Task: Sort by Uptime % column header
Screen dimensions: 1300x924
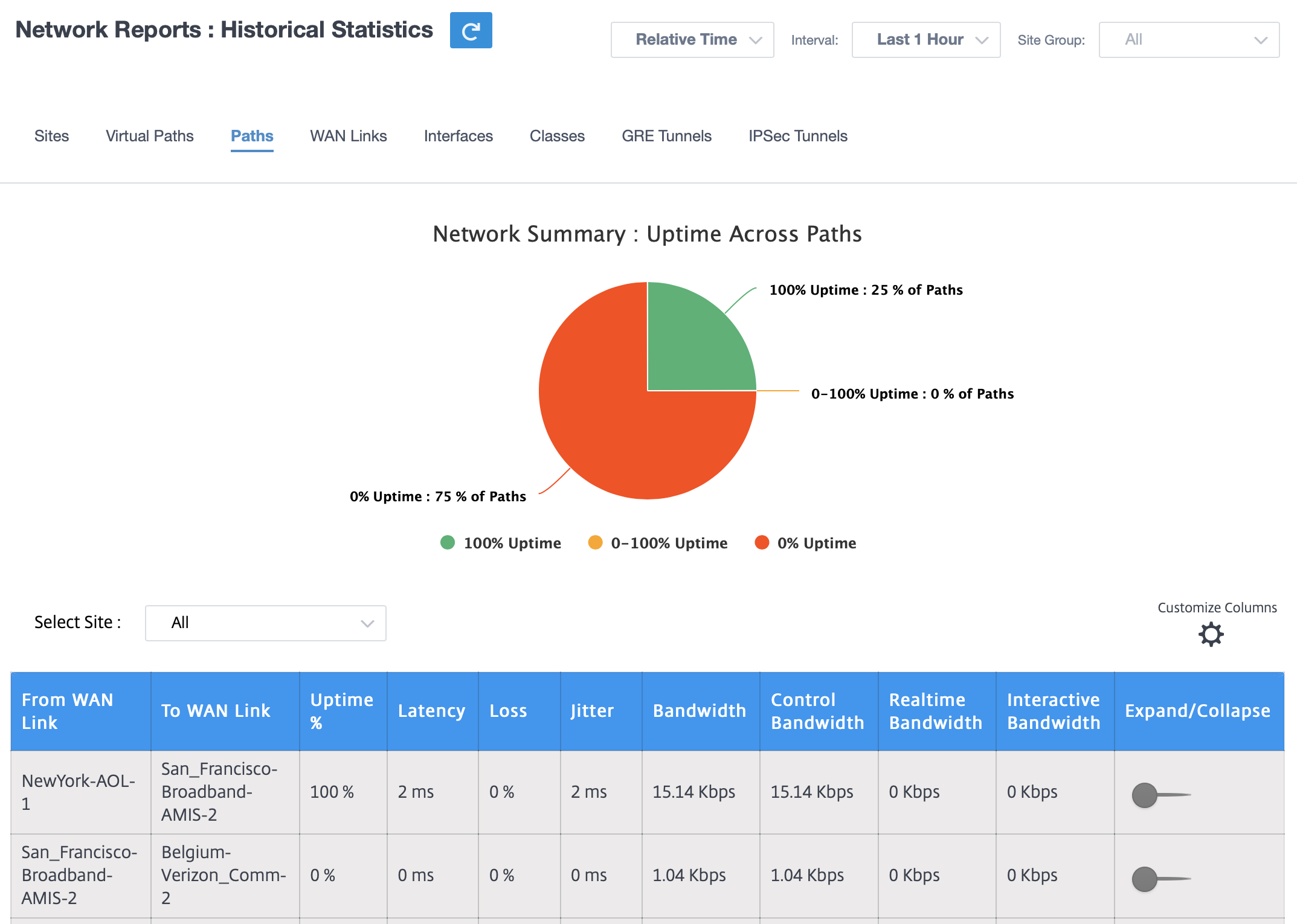Action: (343, 711)
